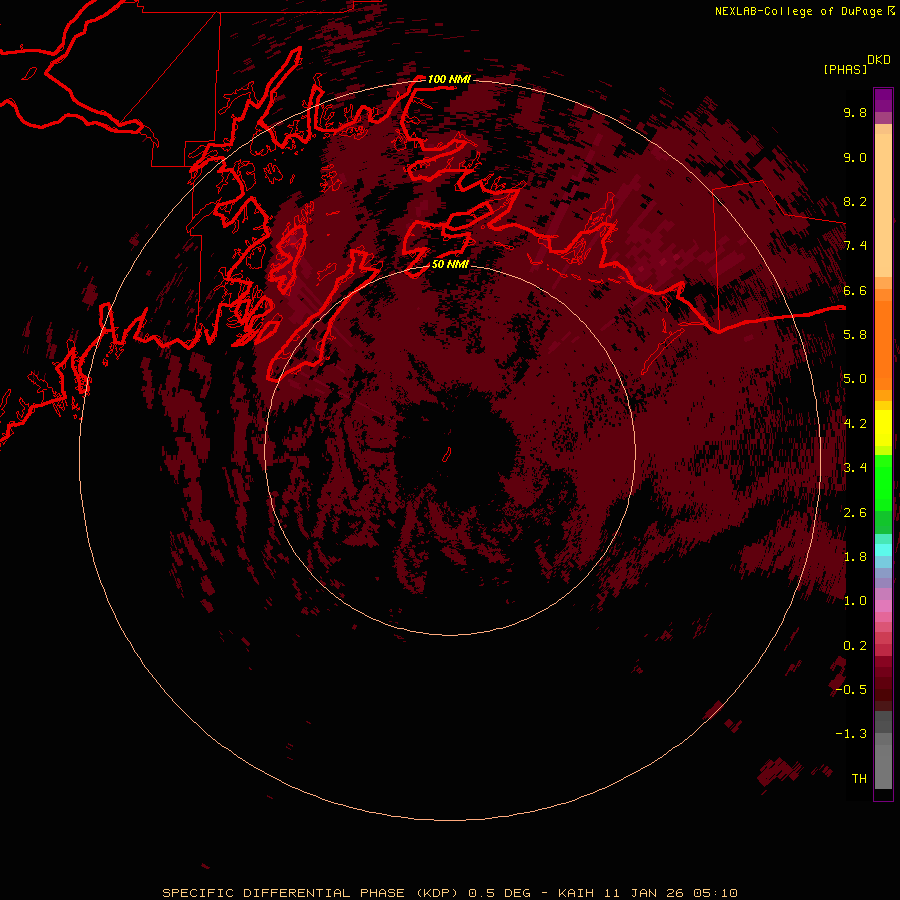900x900 pixels.
Task: Click the date '11 JAN 26'
Action: [x=643, y=893]
